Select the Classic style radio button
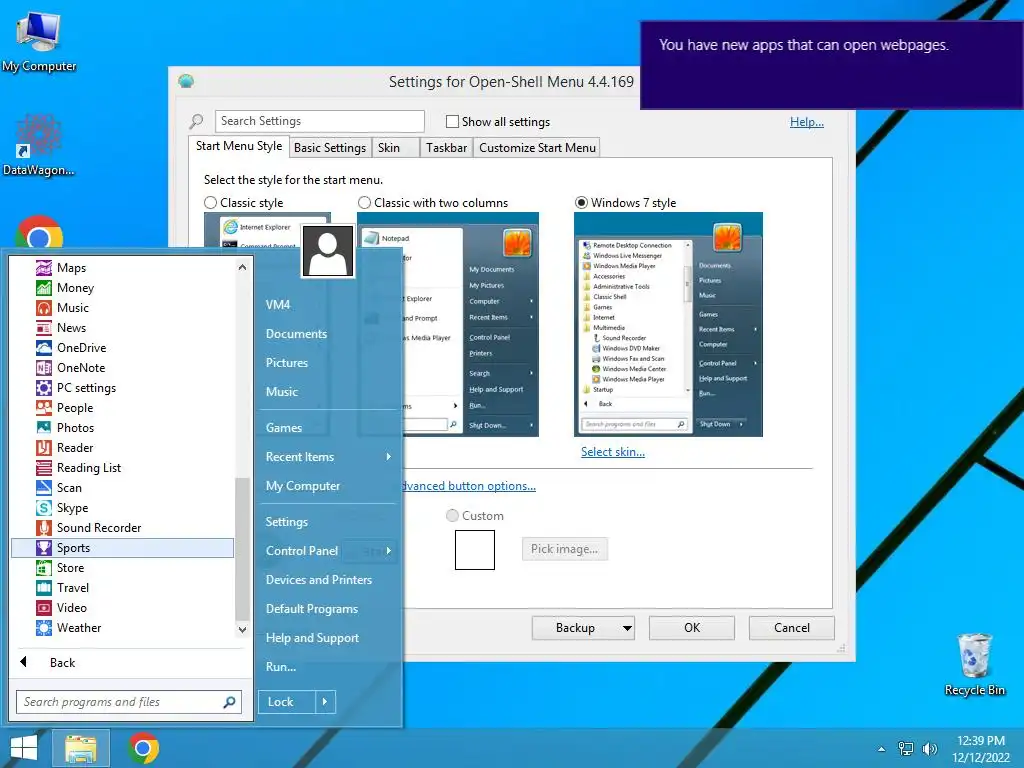The height and width of the screenshot is (768, 1024). tap(210, 203)
